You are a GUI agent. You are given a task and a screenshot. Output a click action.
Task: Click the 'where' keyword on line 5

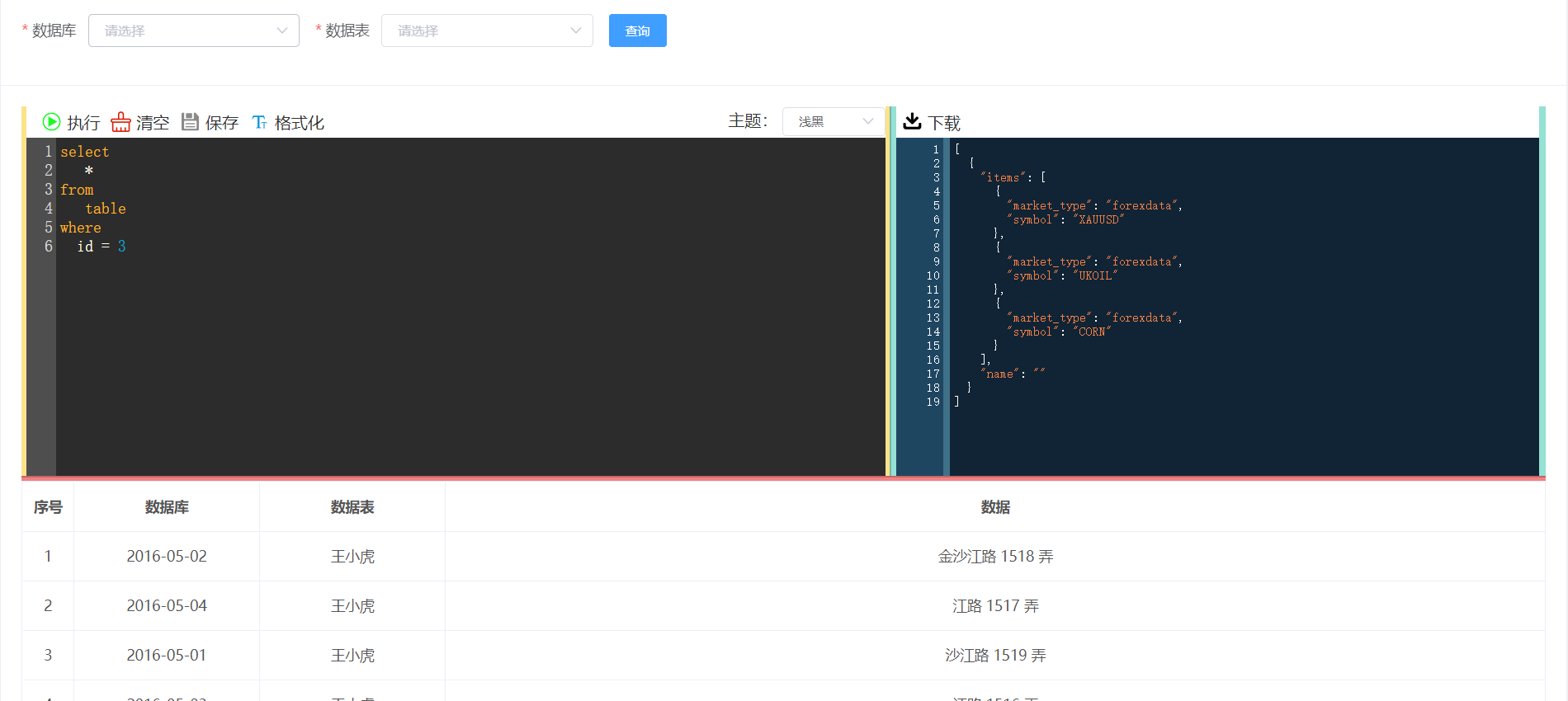point(81,228)
